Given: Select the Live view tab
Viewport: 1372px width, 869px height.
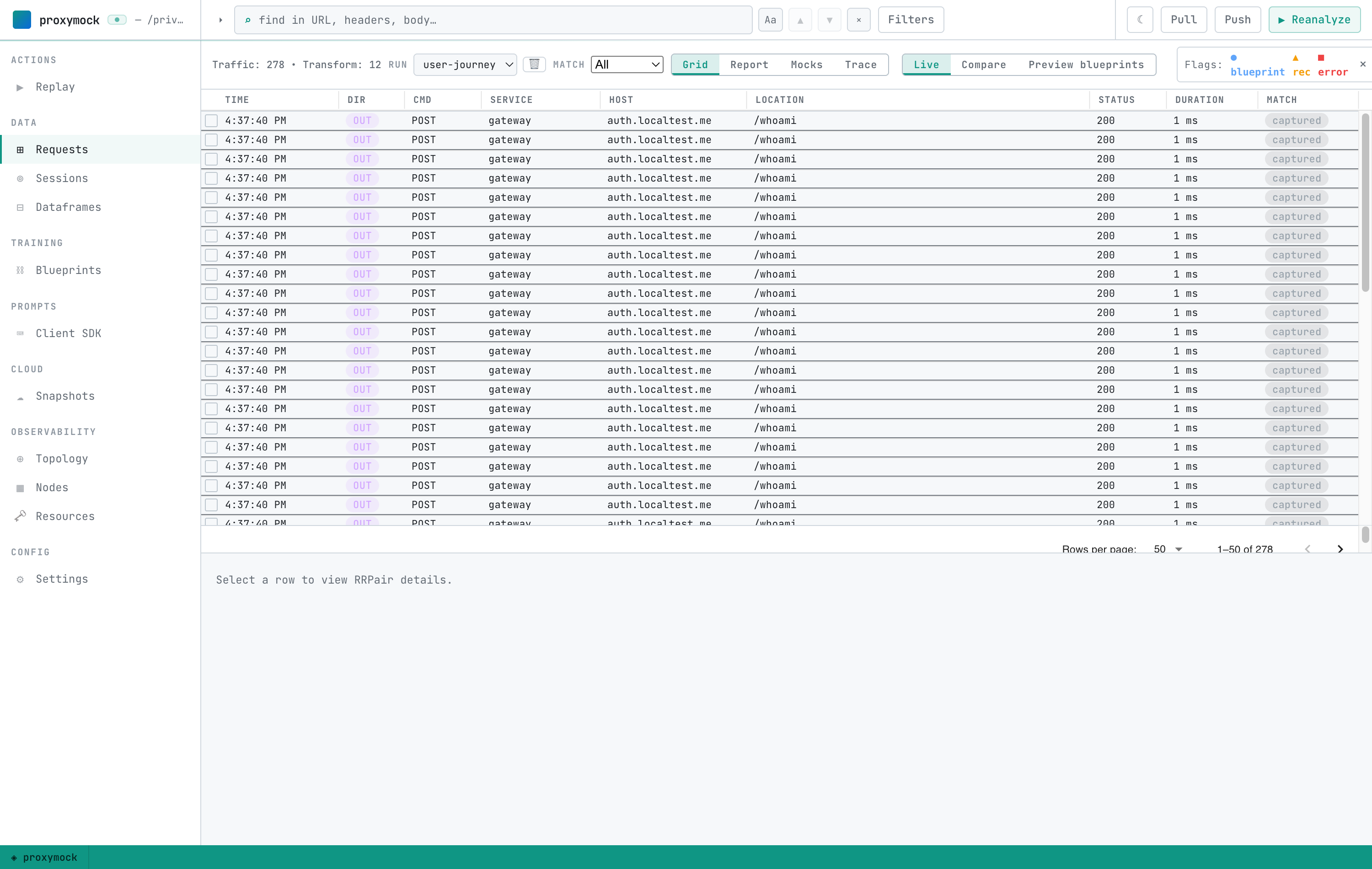Looking at the screenshot, I should pyautogui.click(x=927, y=64).
